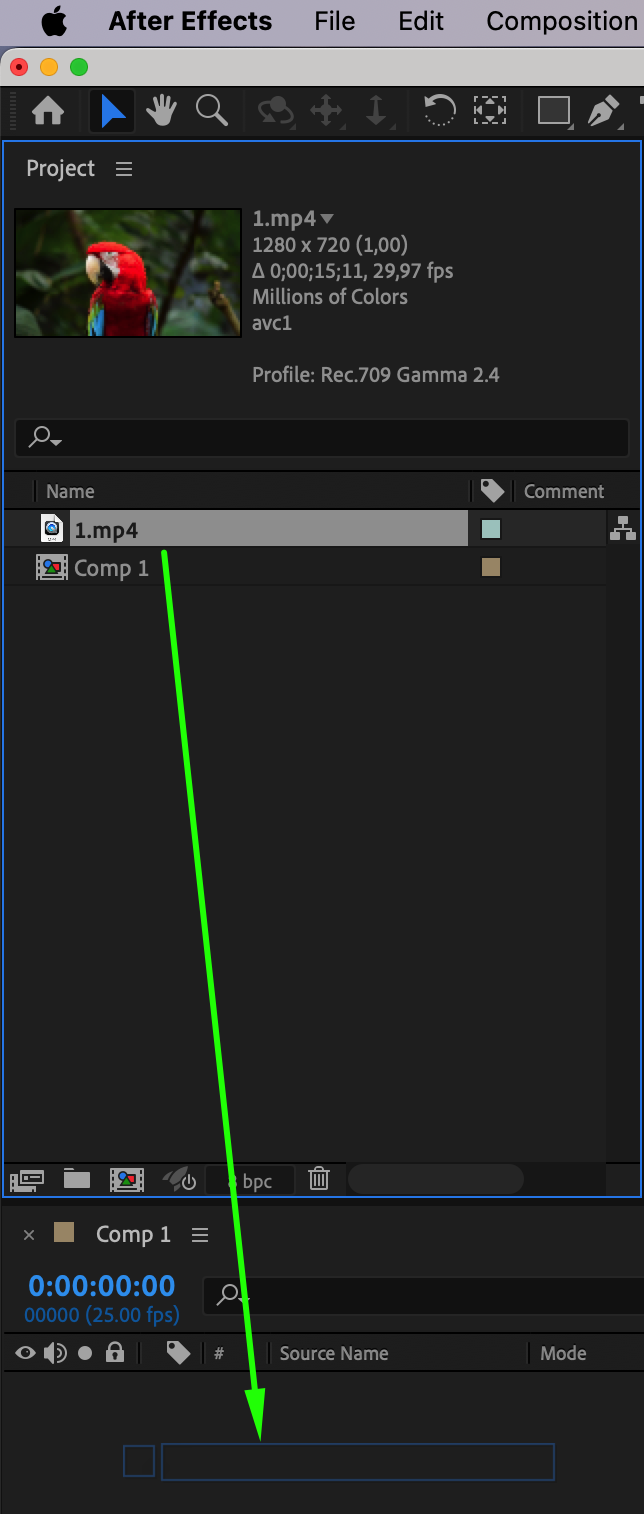Select the Rotation tool

pyautogui.click(x=439, y=110)
